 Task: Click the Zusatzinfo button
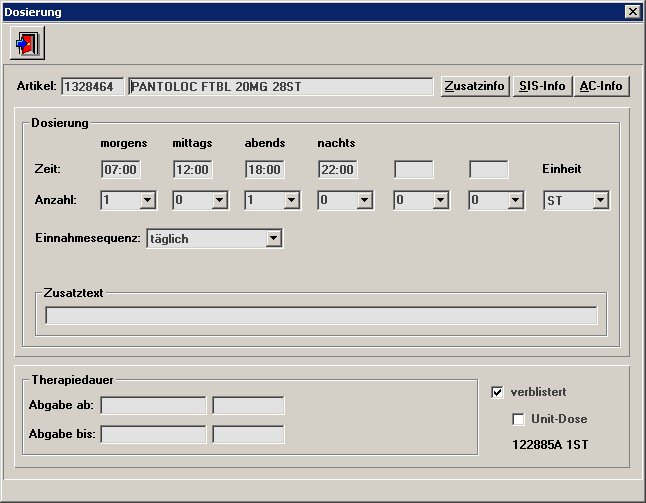point(475,86)
